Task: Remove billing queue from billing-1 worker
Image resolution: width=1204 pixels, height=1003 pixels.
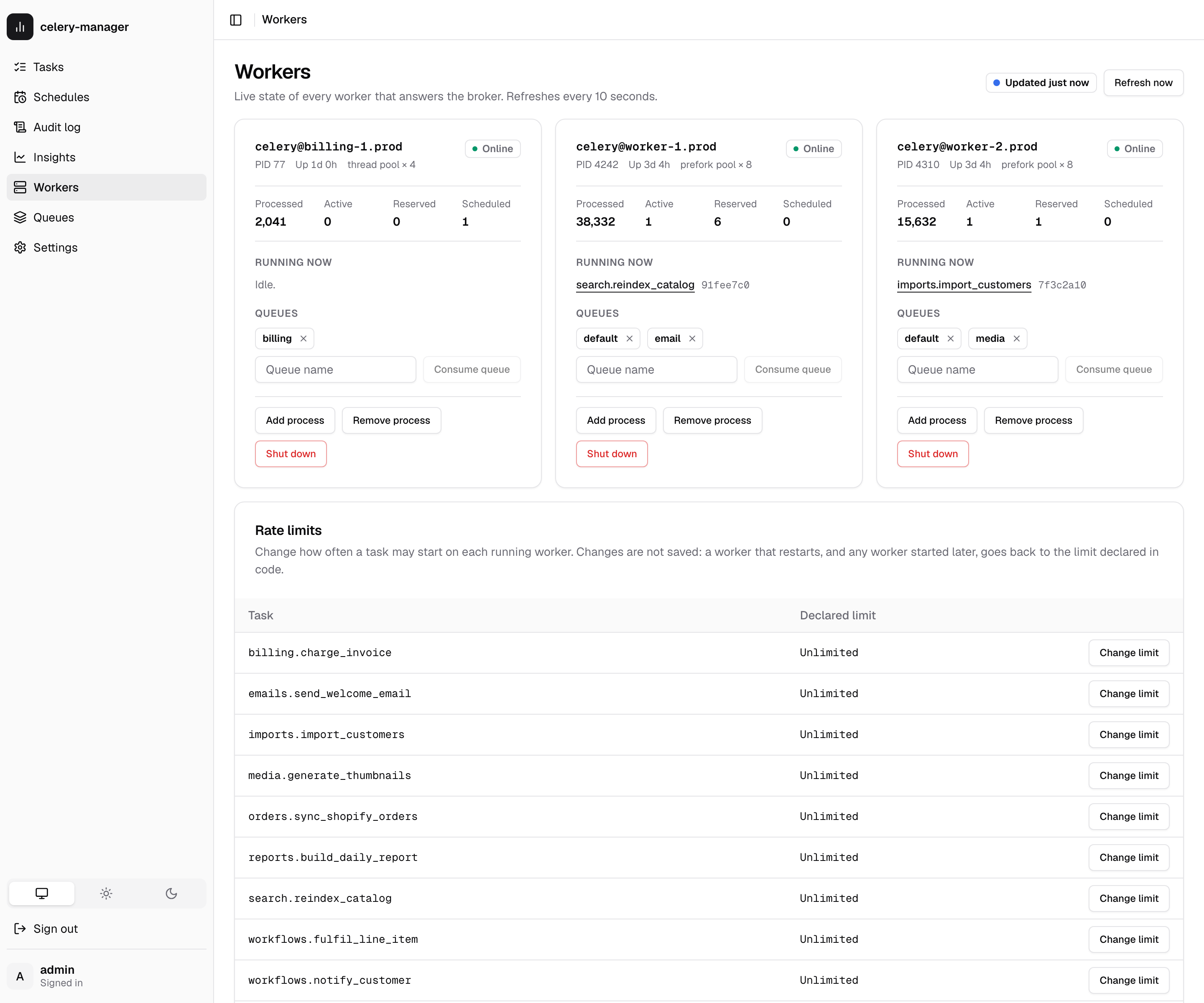Action: [x=303, y=339]
